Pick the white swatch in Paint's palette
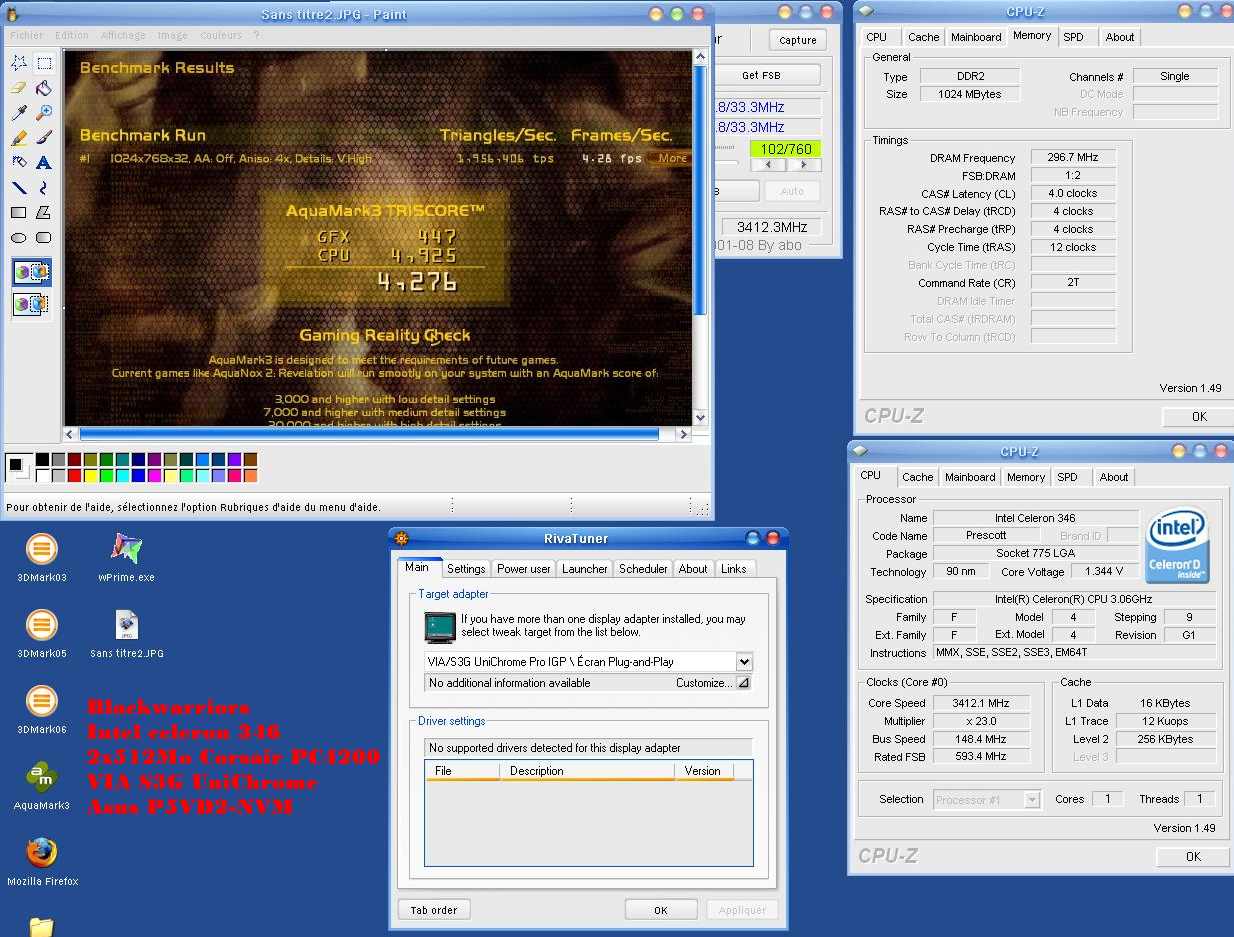The image size is (1234, 937). pos(42,475)
